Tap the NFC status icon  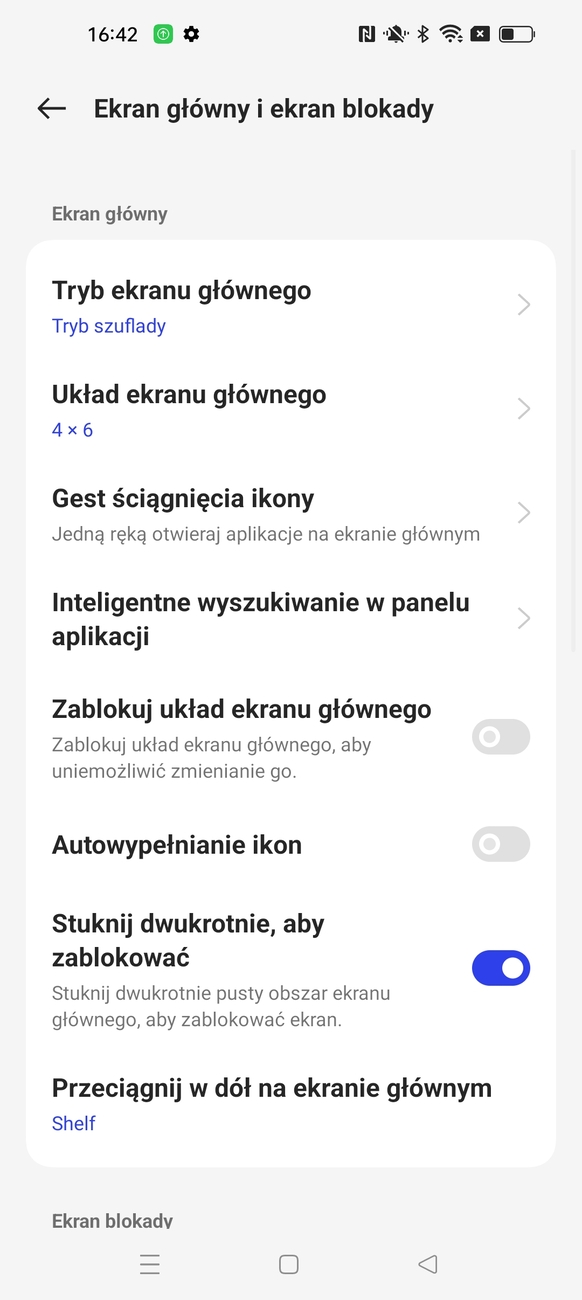click(x=366, y=34)
